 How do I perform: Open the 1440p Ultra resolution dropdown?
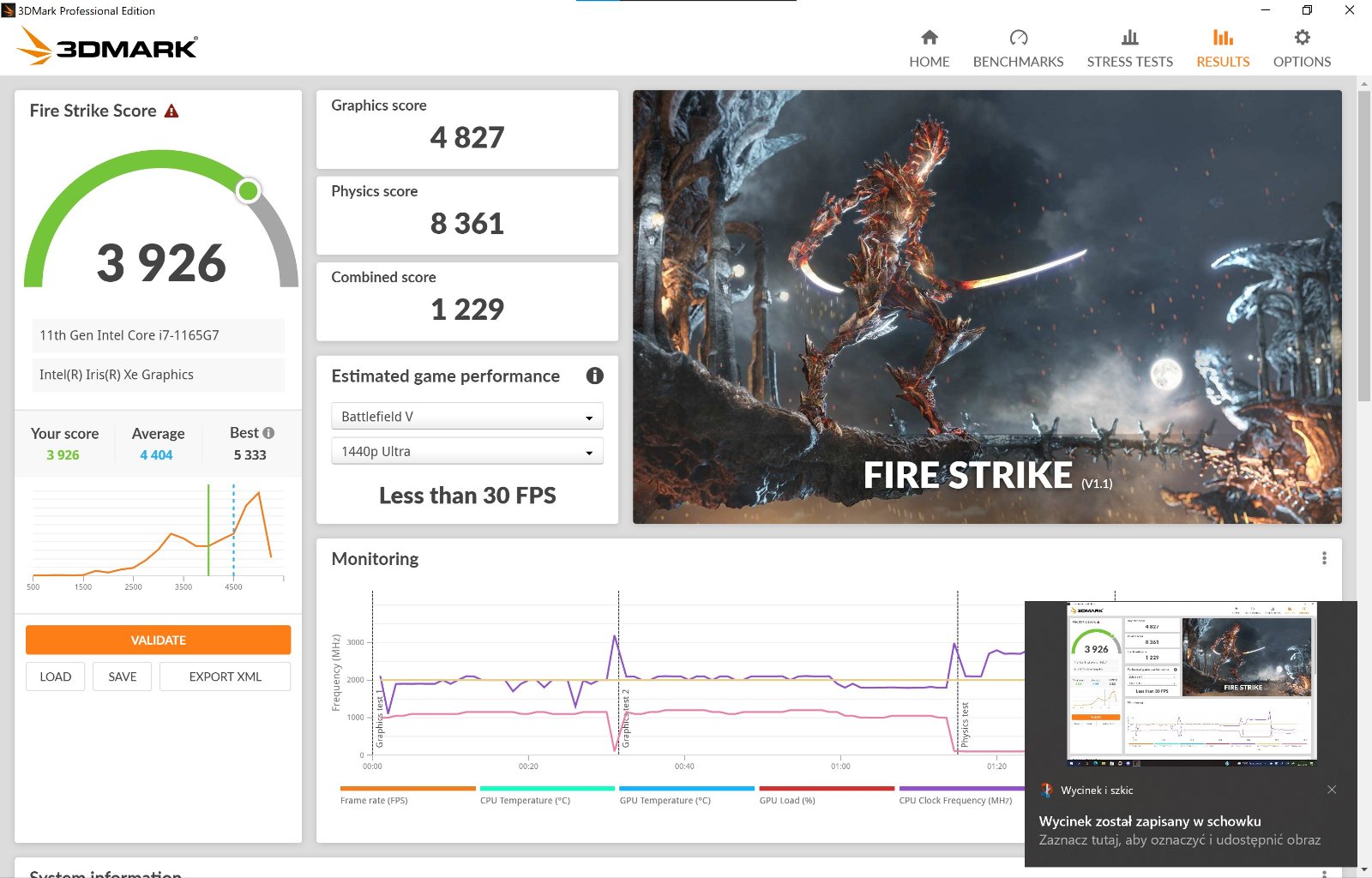pyautogui.click(x=467, y=451)
